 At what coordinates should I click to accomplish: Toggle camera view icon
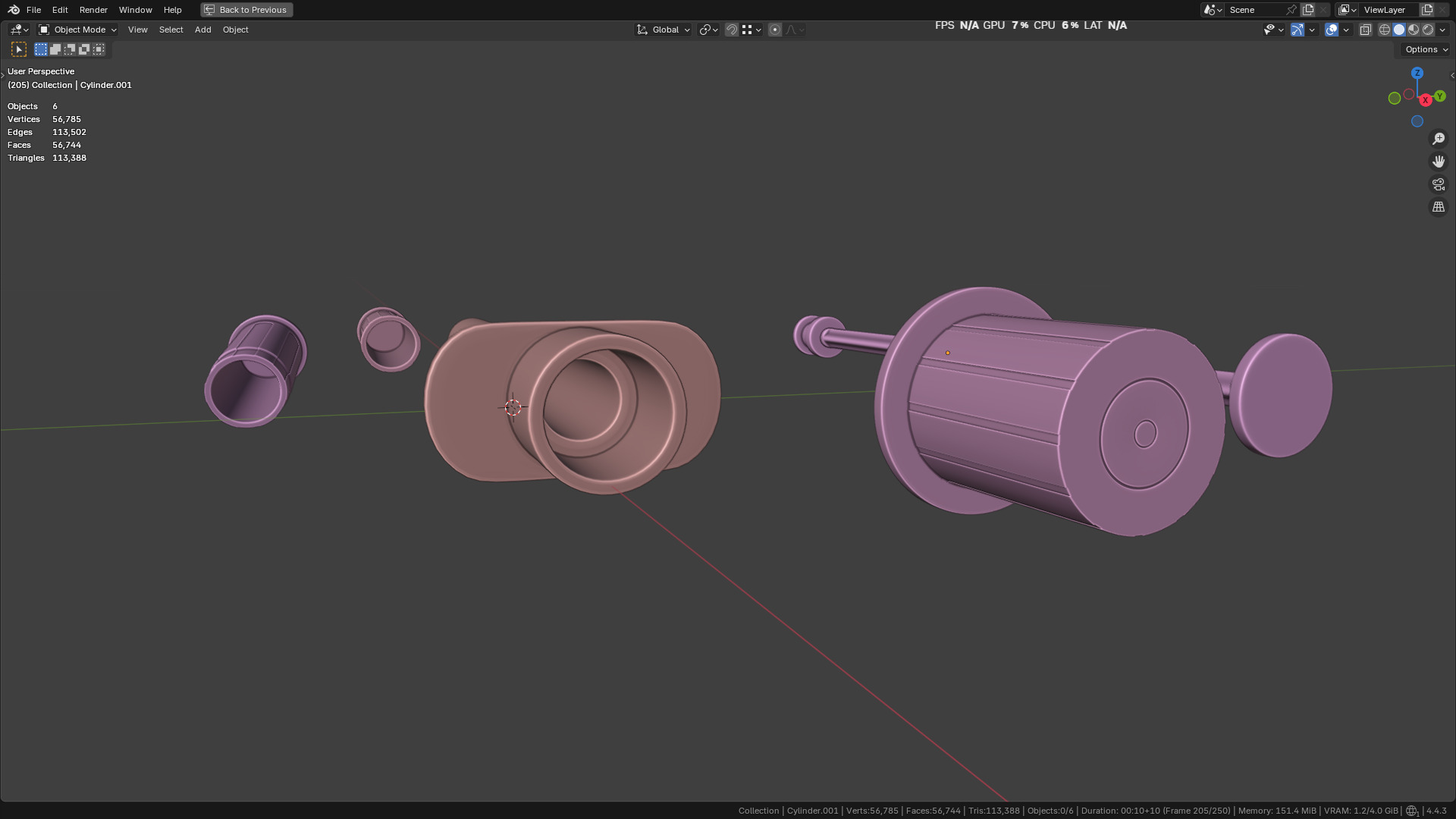[1438, 184]
